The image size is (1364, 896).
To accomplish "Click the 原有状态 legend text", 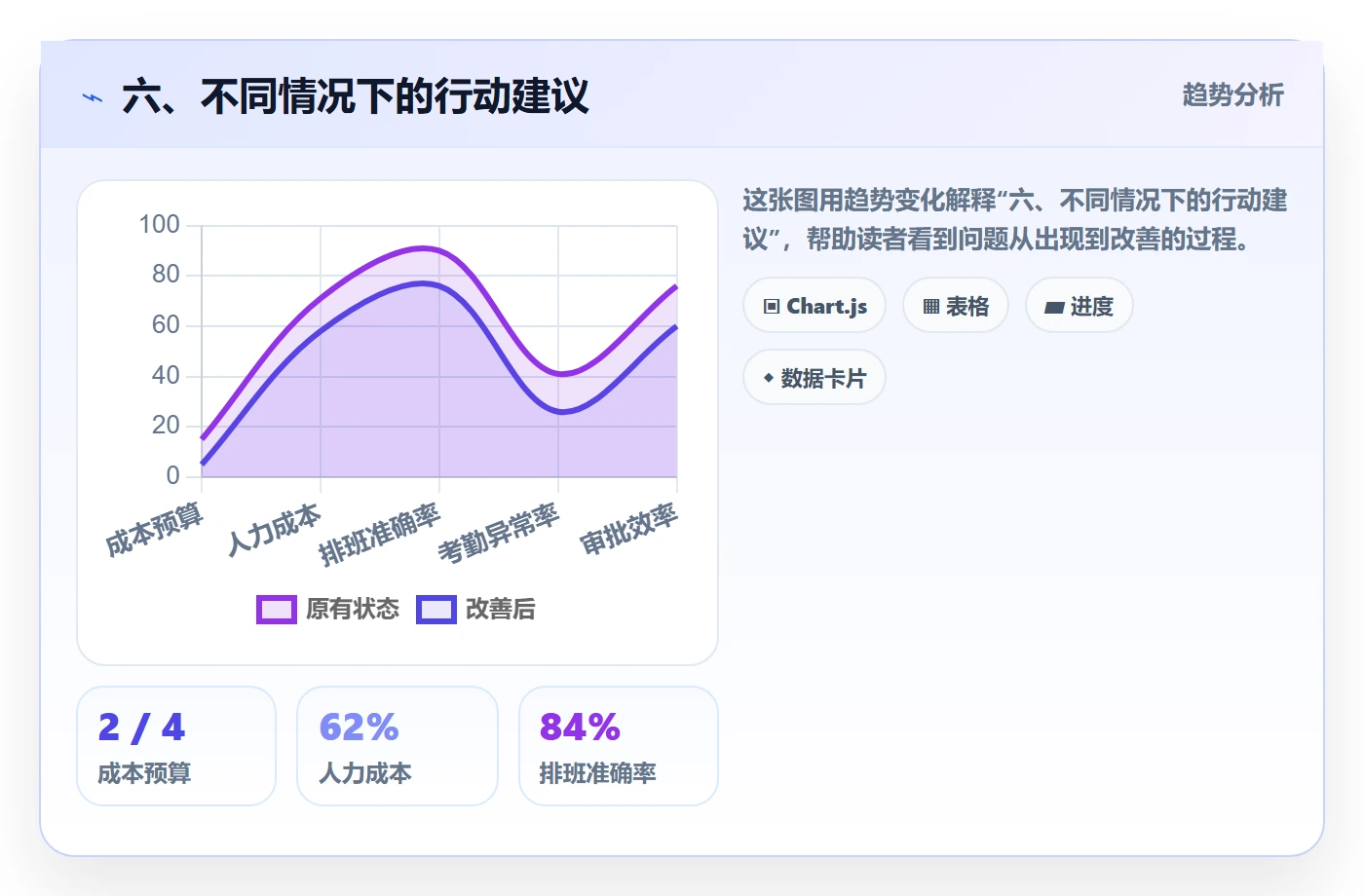I will click(x=353, y=610).
